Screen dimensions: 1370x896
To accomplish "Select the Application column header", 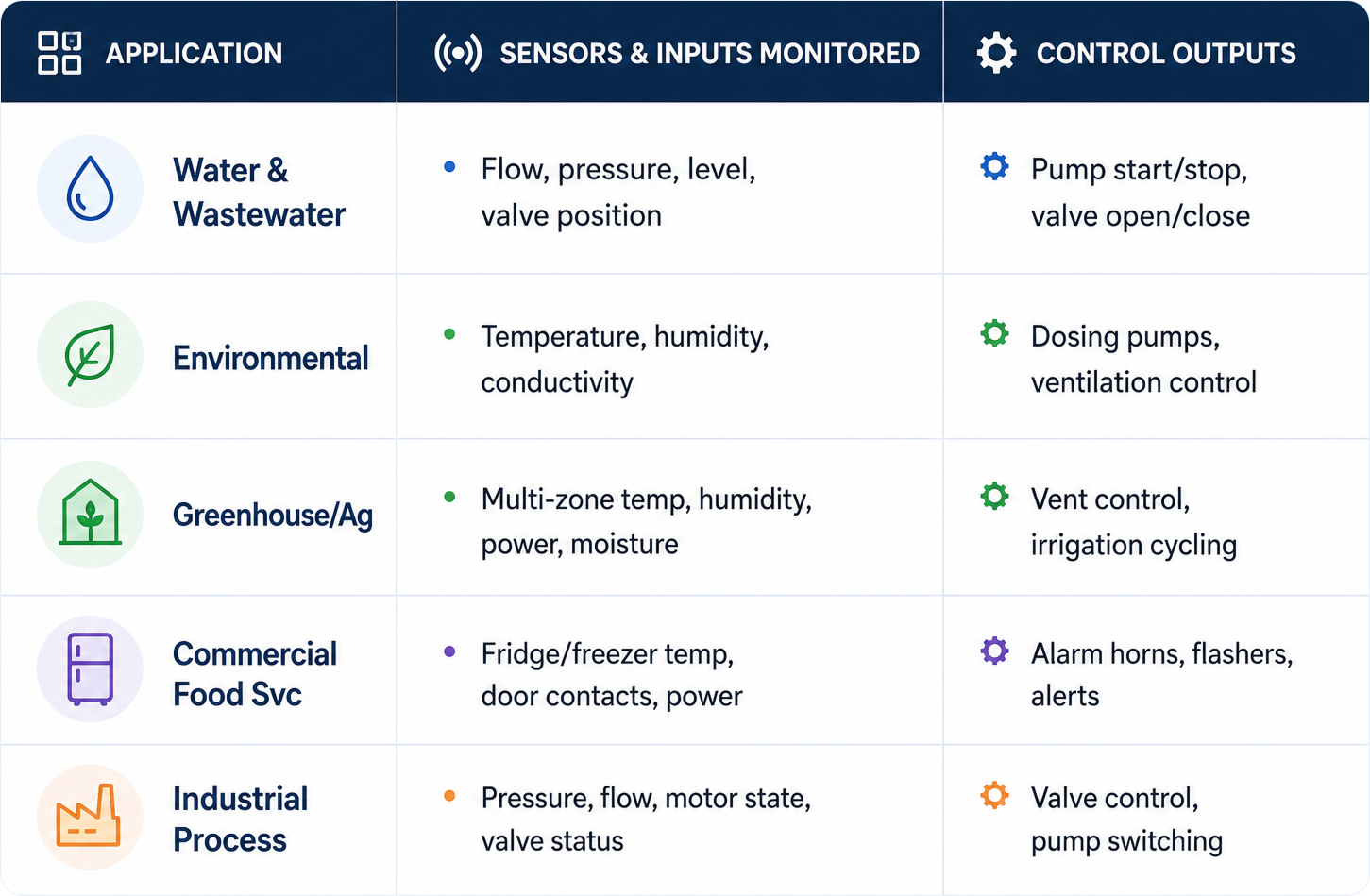I will (x=194, y=54).
